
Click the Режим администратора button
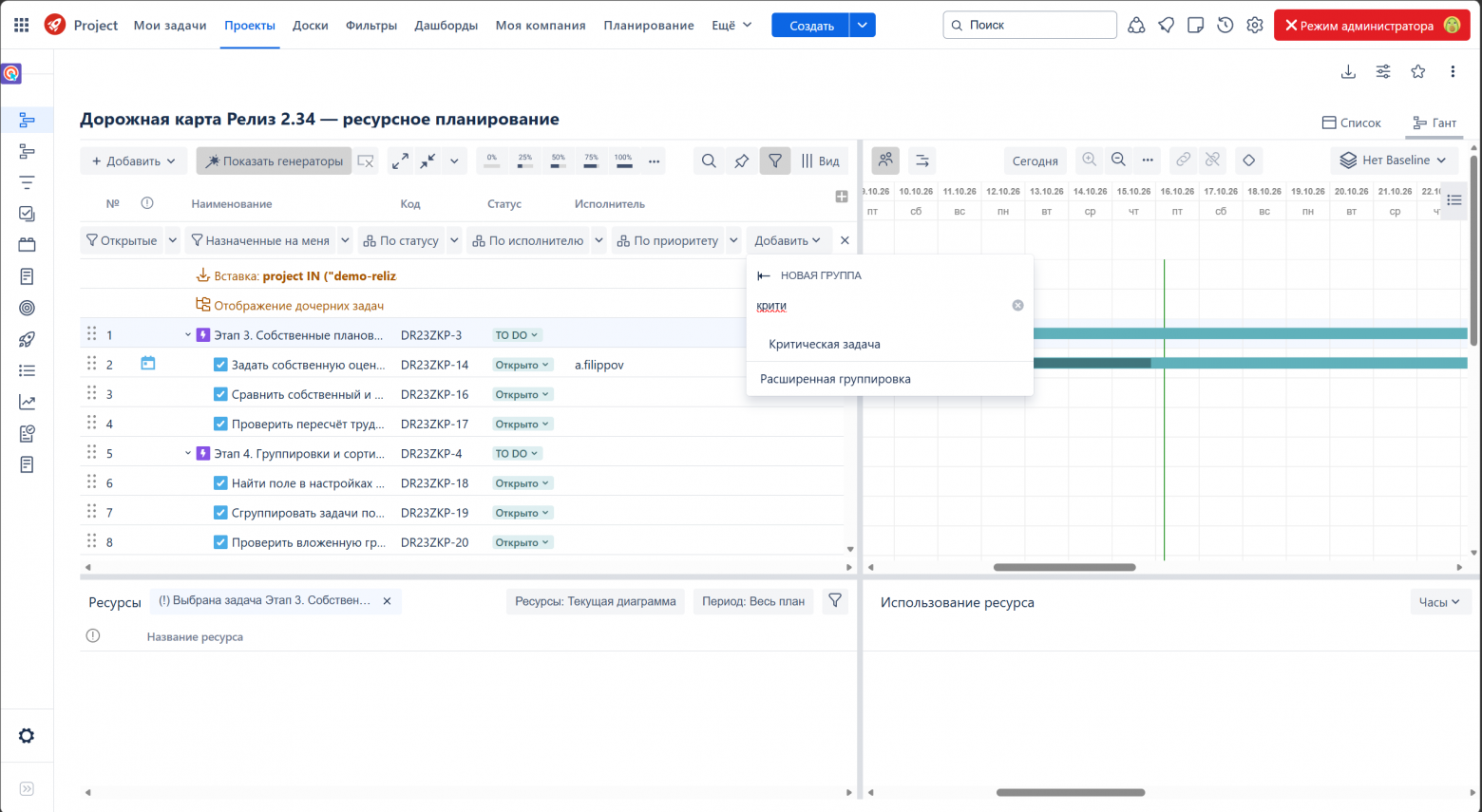(1372, 26)
